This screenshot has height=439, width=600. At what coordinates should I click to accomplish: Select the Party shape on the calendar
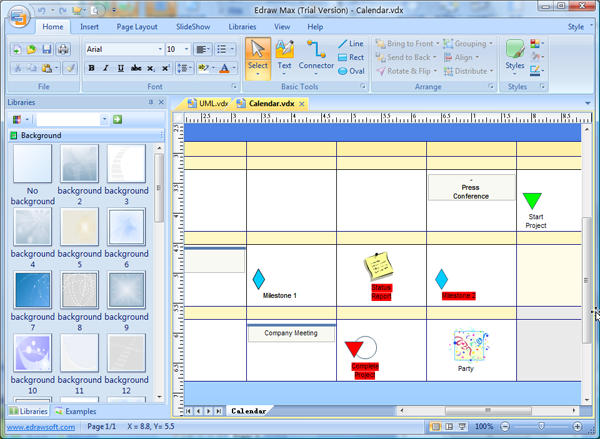click(469, 344)
